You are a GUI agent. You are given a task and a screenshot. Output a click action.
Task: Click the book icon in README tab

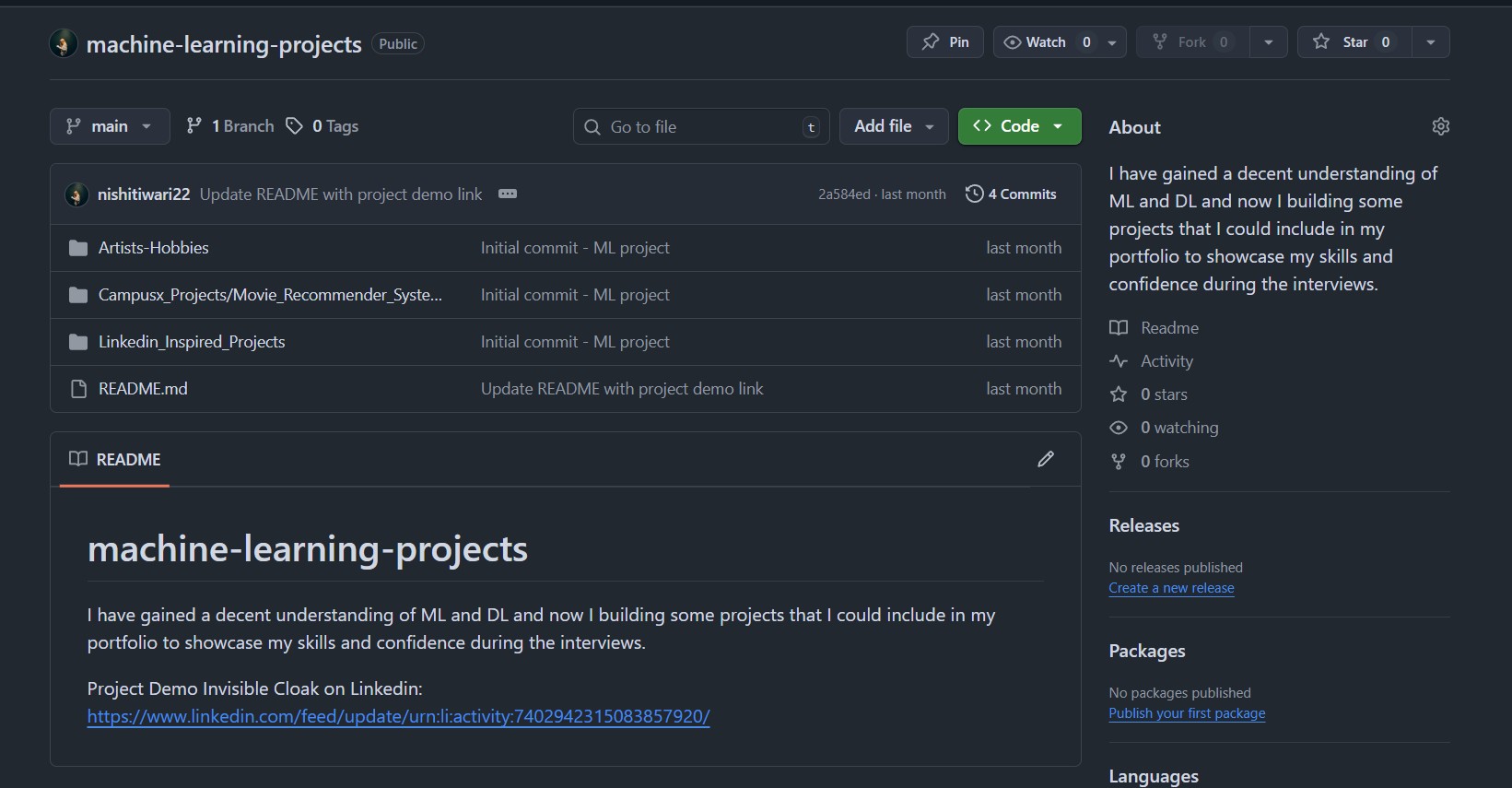tap(78, 459)
